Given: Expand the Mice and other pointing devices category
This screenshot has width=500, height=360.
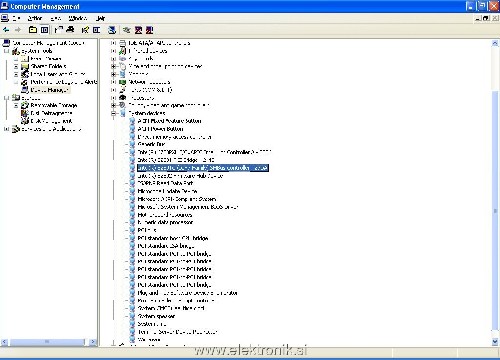Looking at the screenshot, I should pyautogui.click(x=113, y=66).
